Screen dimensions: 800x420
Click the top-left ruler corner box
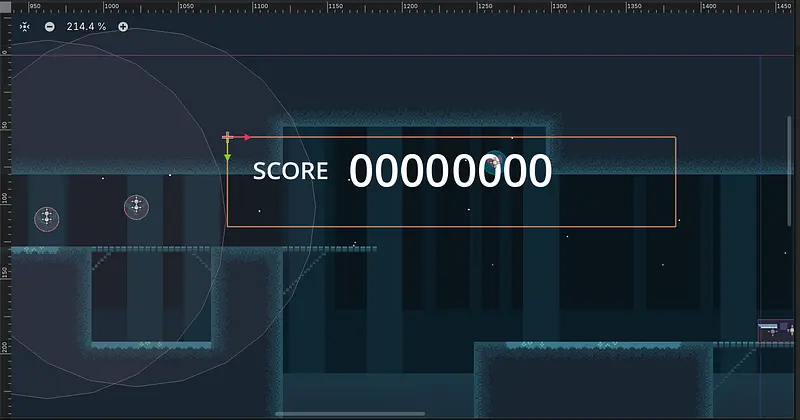4,6
